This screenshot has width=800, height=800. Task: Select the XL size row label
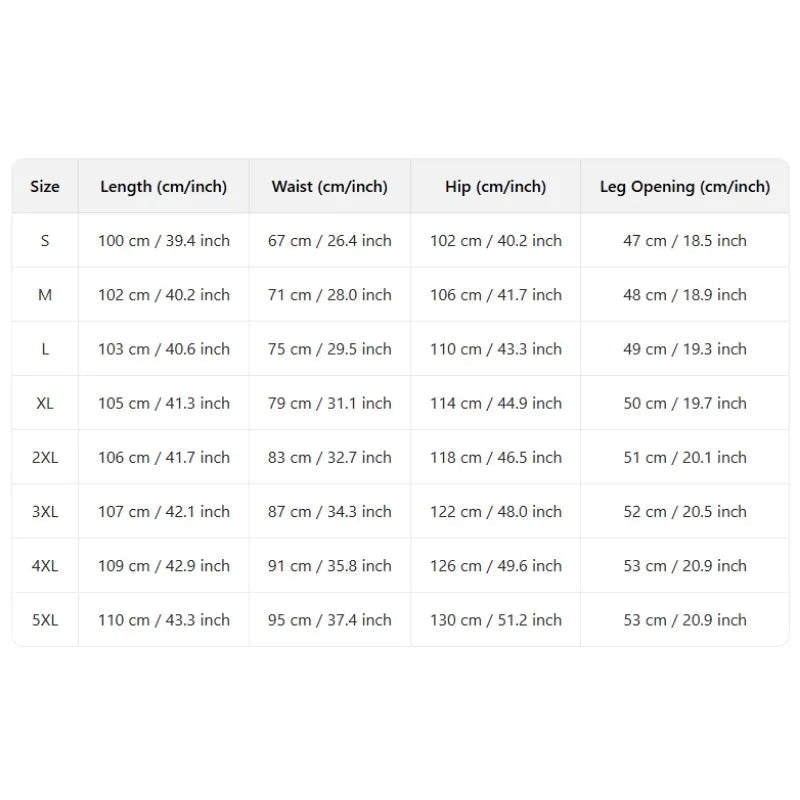pyautogui.click(x=45, y=404)
